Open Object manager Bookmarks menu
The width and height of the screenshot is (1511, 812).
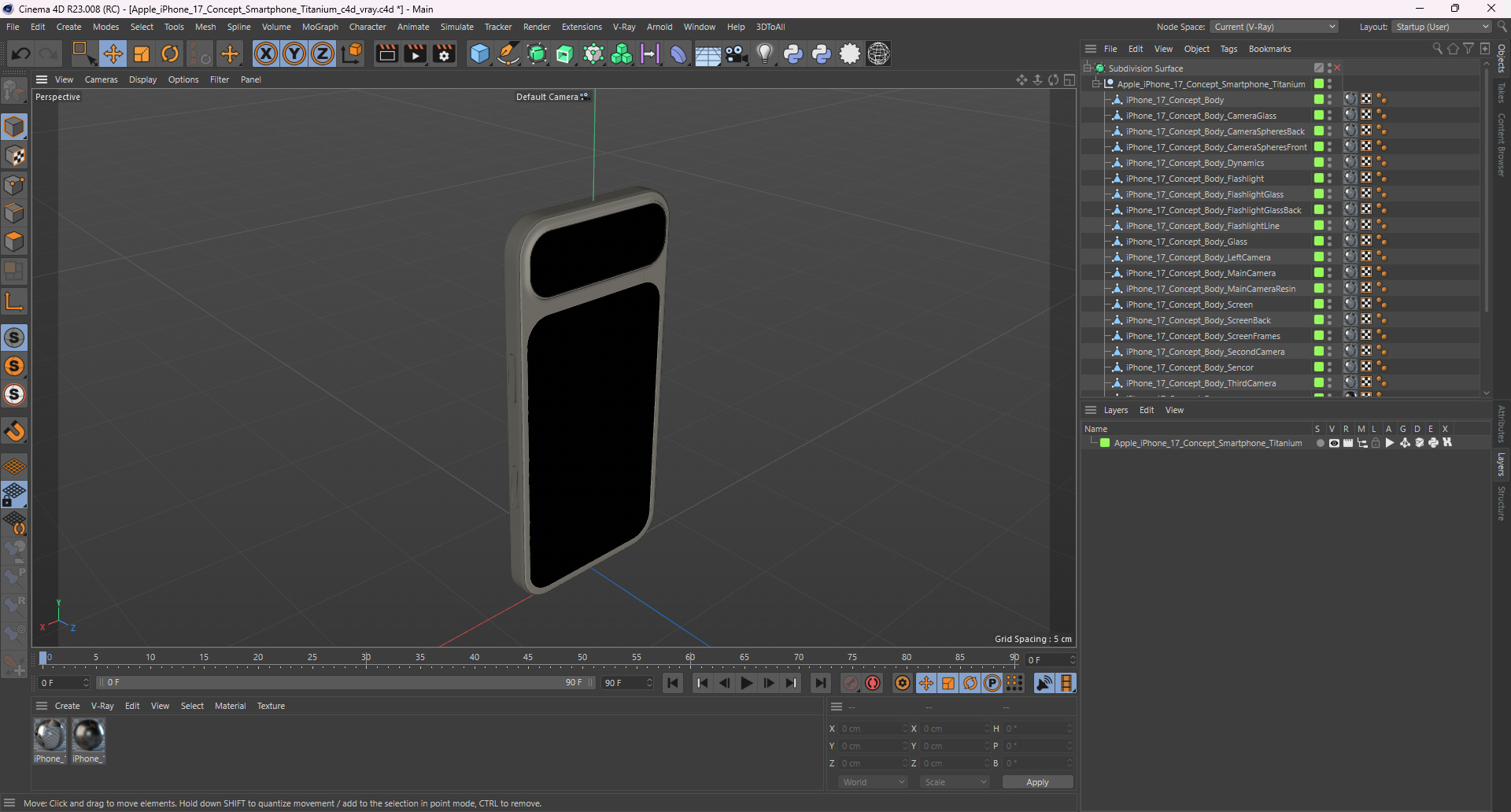pyautogui.click(x=1269, y=49)
